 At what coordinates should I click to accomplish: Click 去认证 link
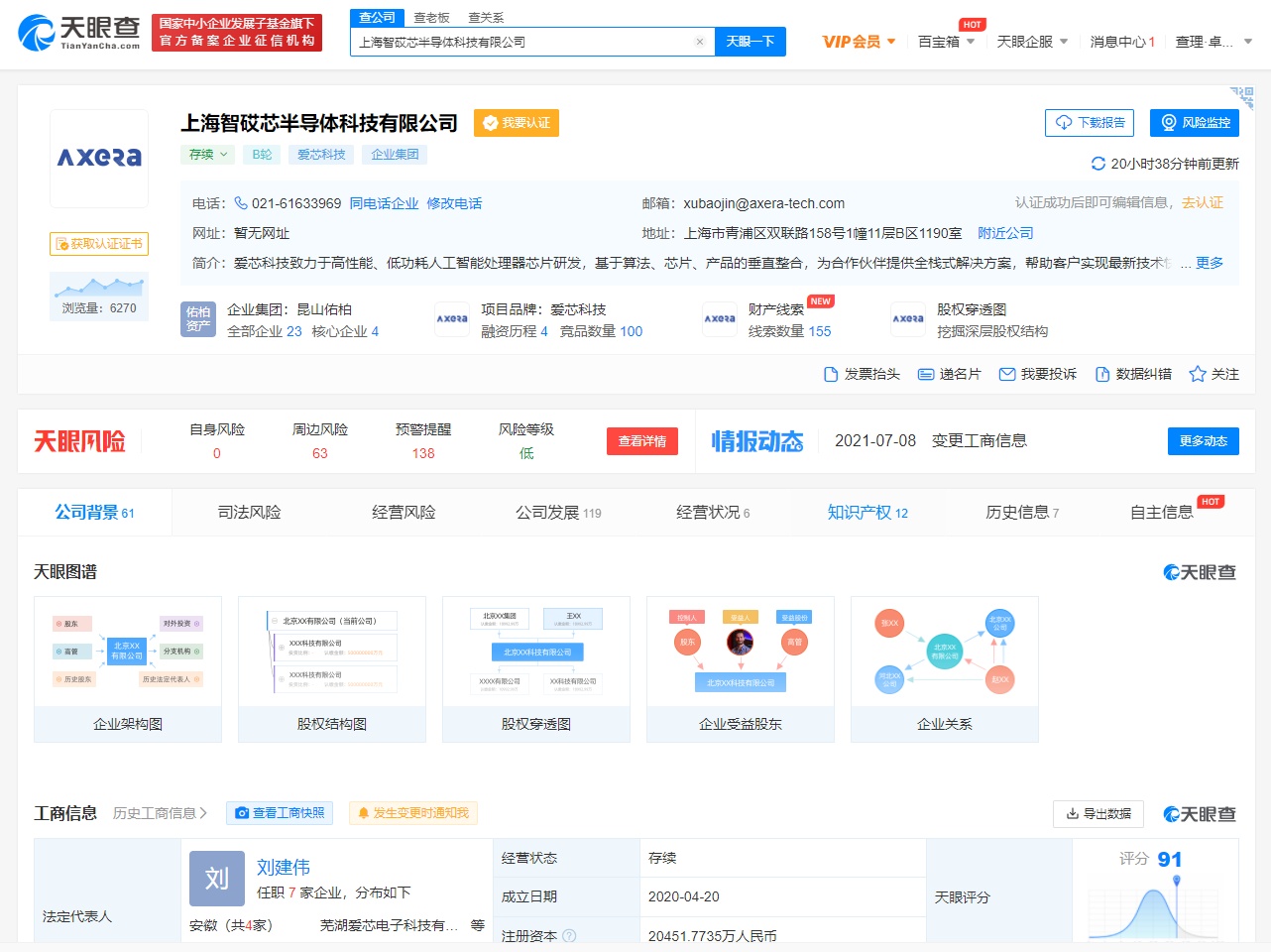(1203, 202)
